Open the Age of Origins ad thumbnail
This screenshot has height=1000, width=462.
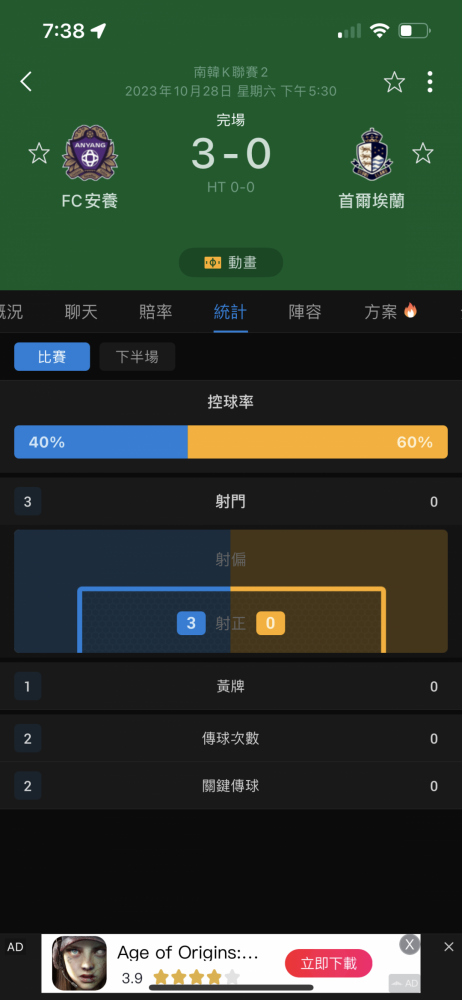[x=79, y=963]
